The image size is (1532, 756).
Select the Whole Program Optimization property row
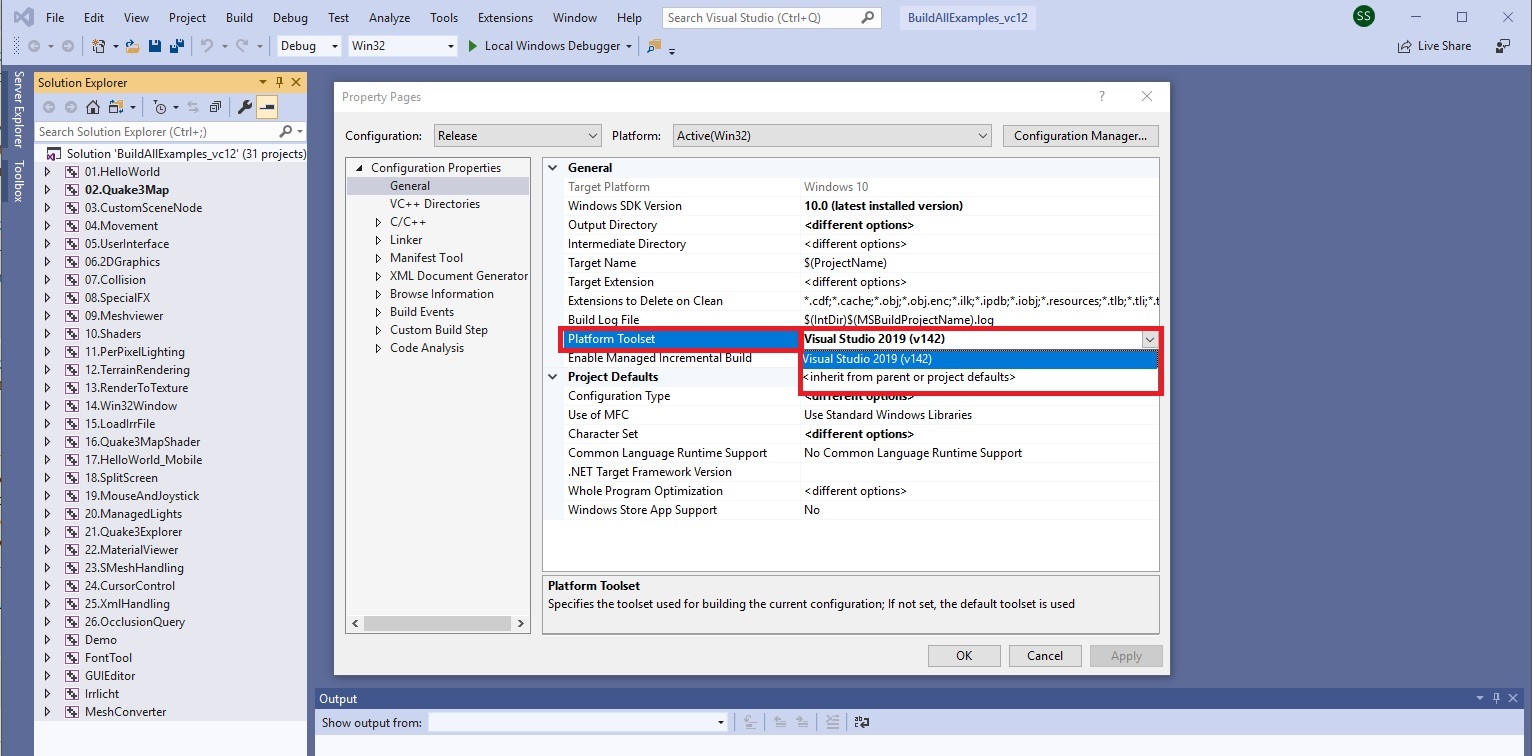[851, 491]
